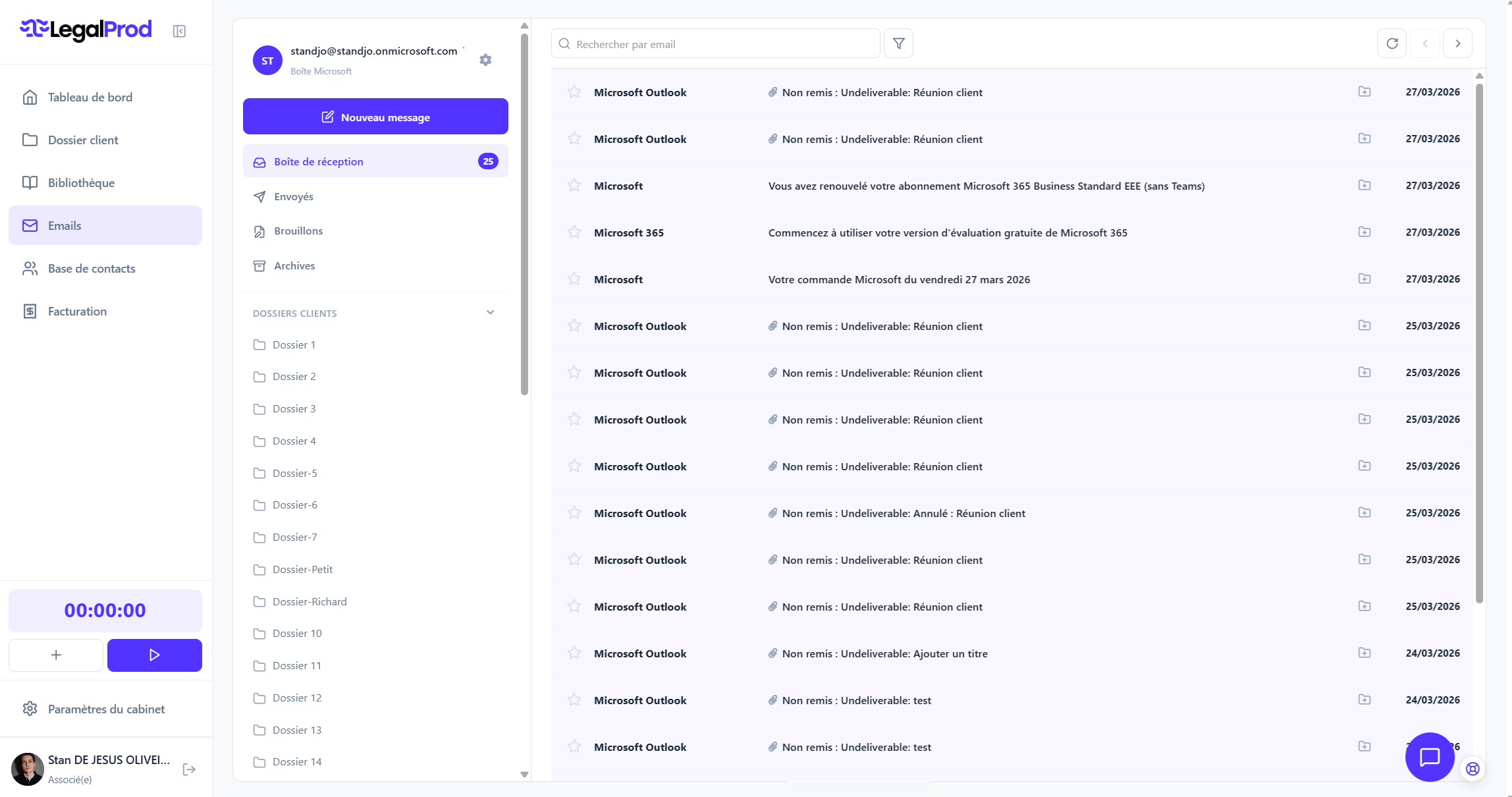
Task: Star the Microsoft 365 evaluation email
Action: click(574, 233)
